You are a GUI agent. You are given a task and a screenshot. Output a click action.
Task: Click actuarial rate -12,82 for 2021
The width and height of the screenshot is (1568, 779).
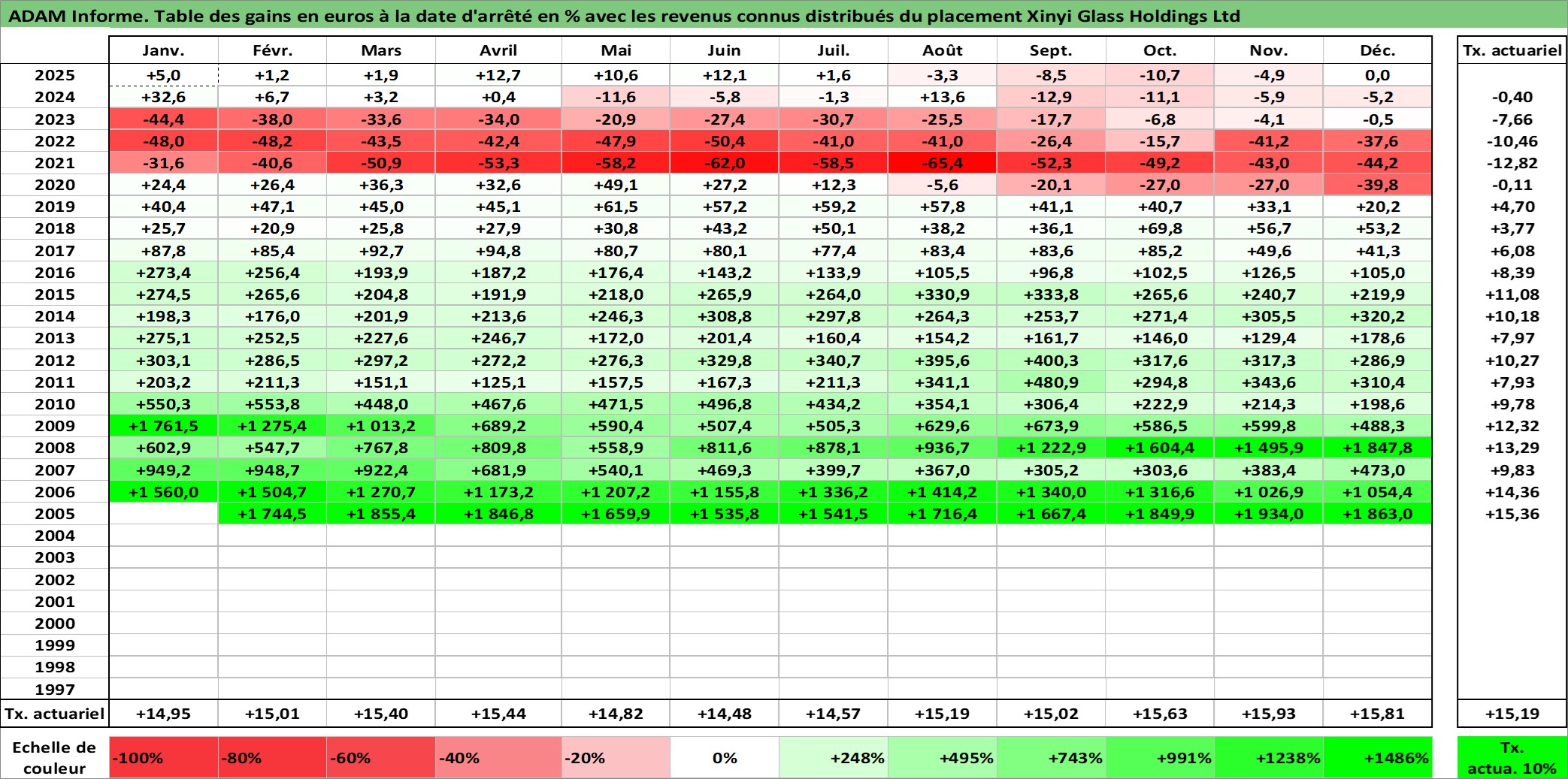1512,163
